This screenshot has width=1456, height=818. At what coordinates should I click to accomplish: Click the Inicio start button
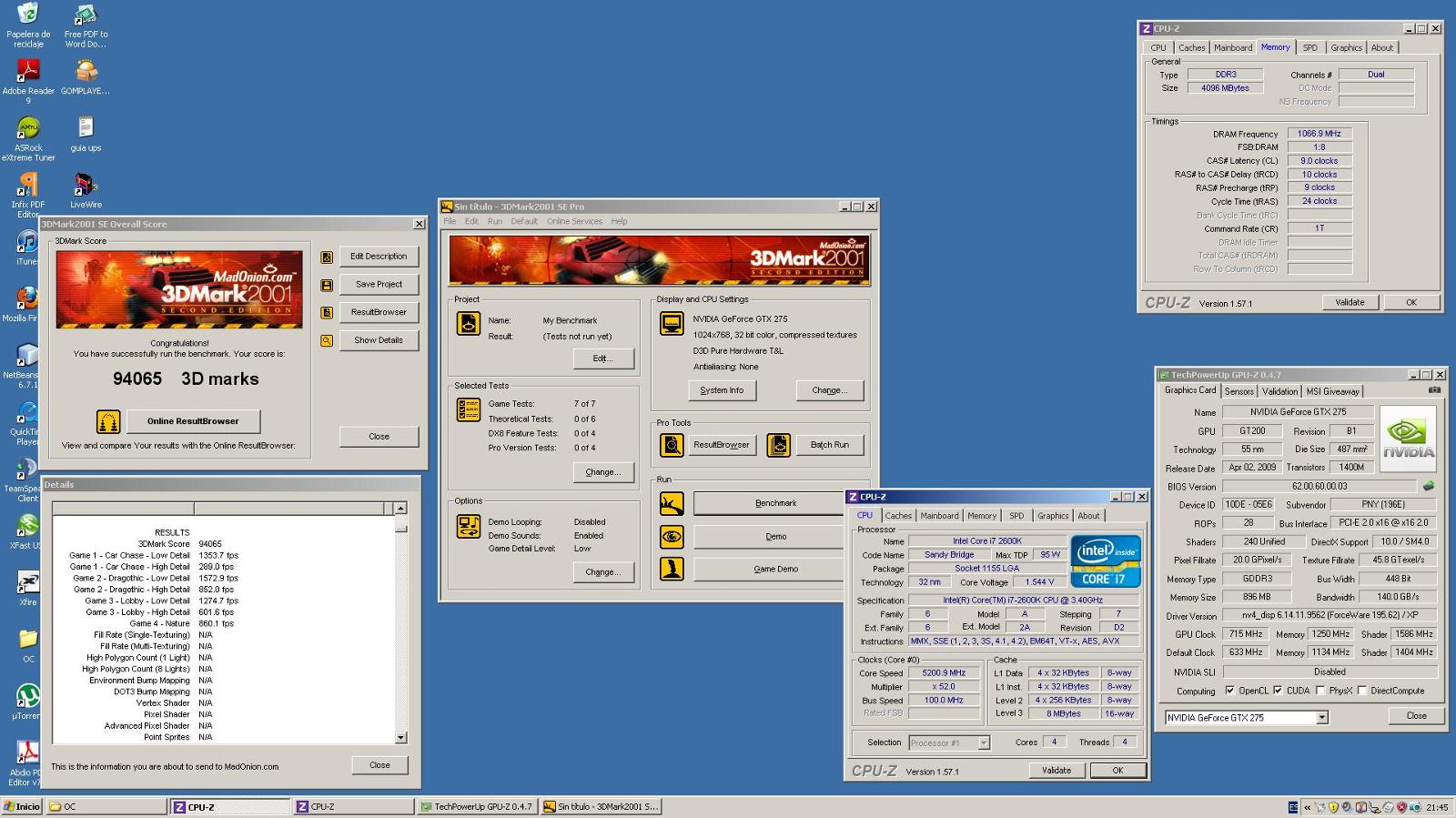22,806
